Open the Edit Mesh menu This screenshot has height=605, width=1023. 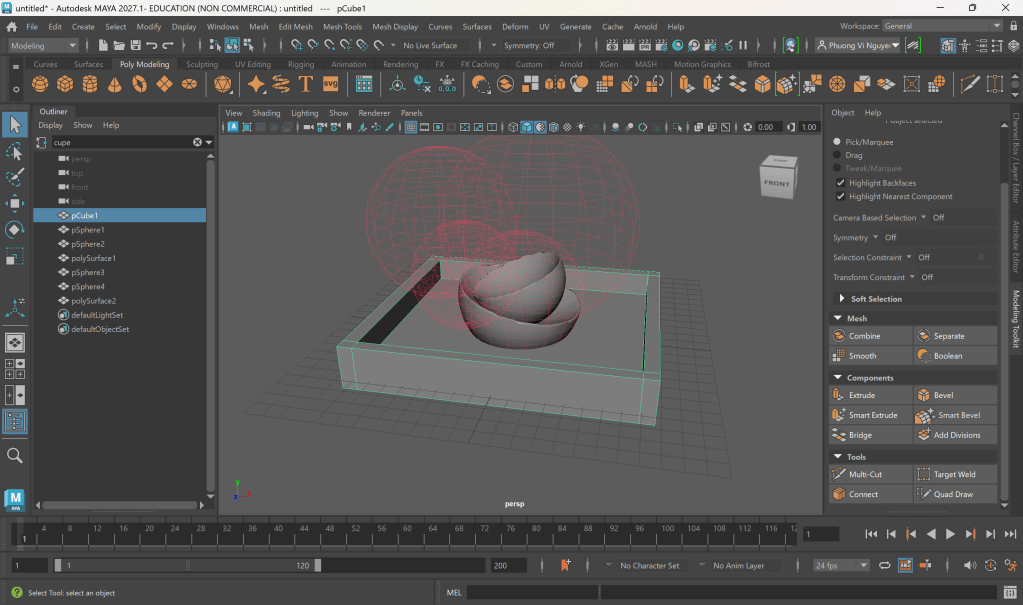pos(296,27)
